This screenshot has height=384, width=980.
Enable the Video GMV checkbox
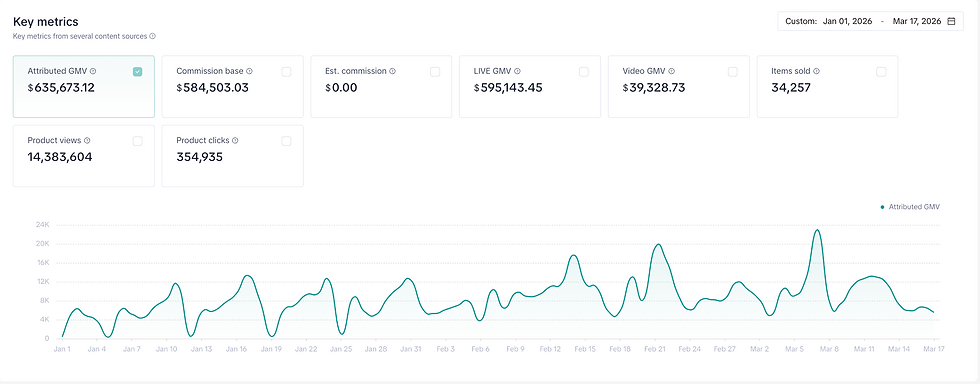click(732, 72)
